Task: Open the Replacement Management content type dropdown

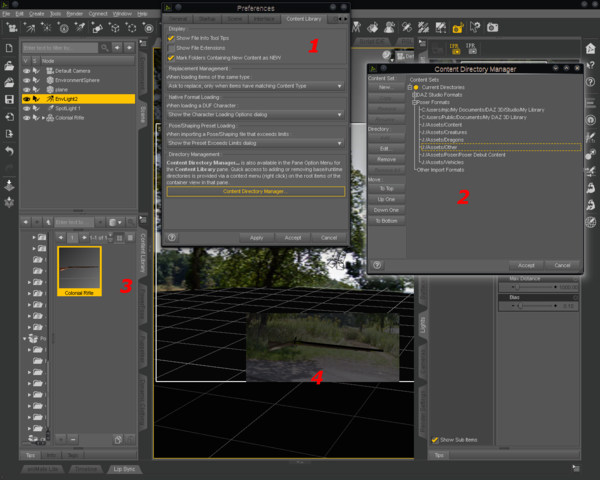Action: point(255,87)
